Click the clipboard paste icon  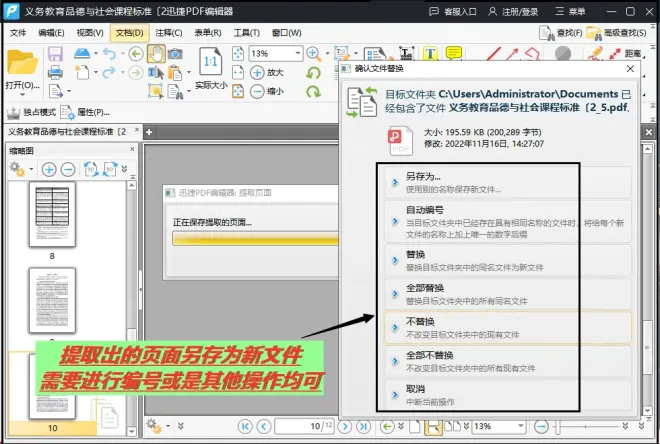tap(175, 73)
